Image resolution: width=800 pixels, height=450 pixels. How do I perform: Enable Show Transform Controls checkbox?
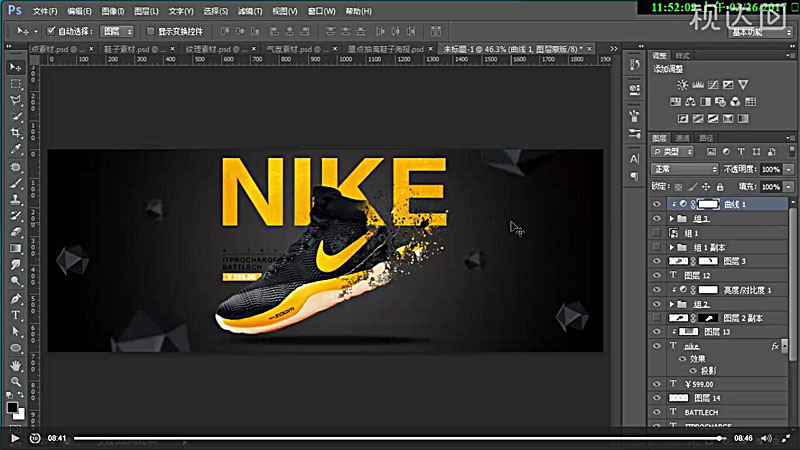coord(151,31)
